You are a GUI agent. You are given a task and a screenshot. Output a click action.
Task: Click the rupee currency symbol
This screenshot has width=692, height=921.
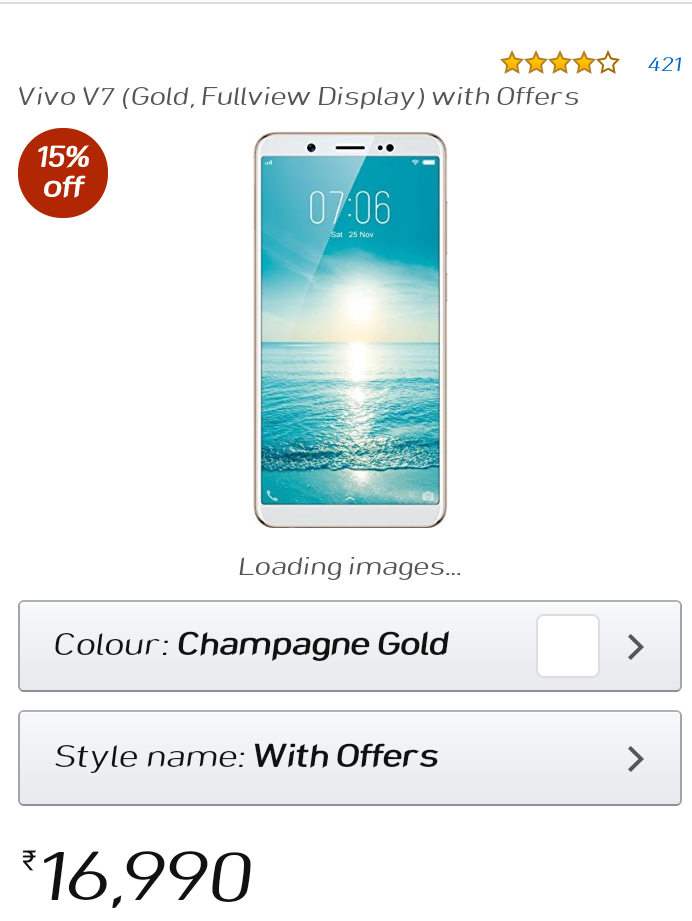(x=29, y=861)
